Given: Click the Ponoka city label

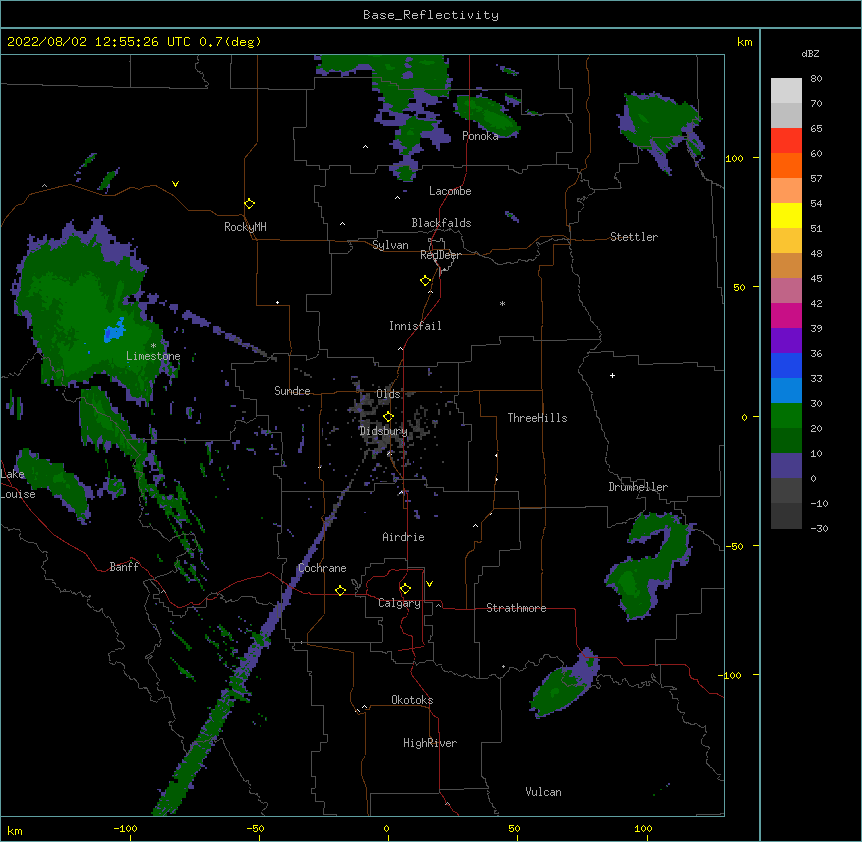Looking at the screenshot, I should pyautogui.click(x=480, y=136).
